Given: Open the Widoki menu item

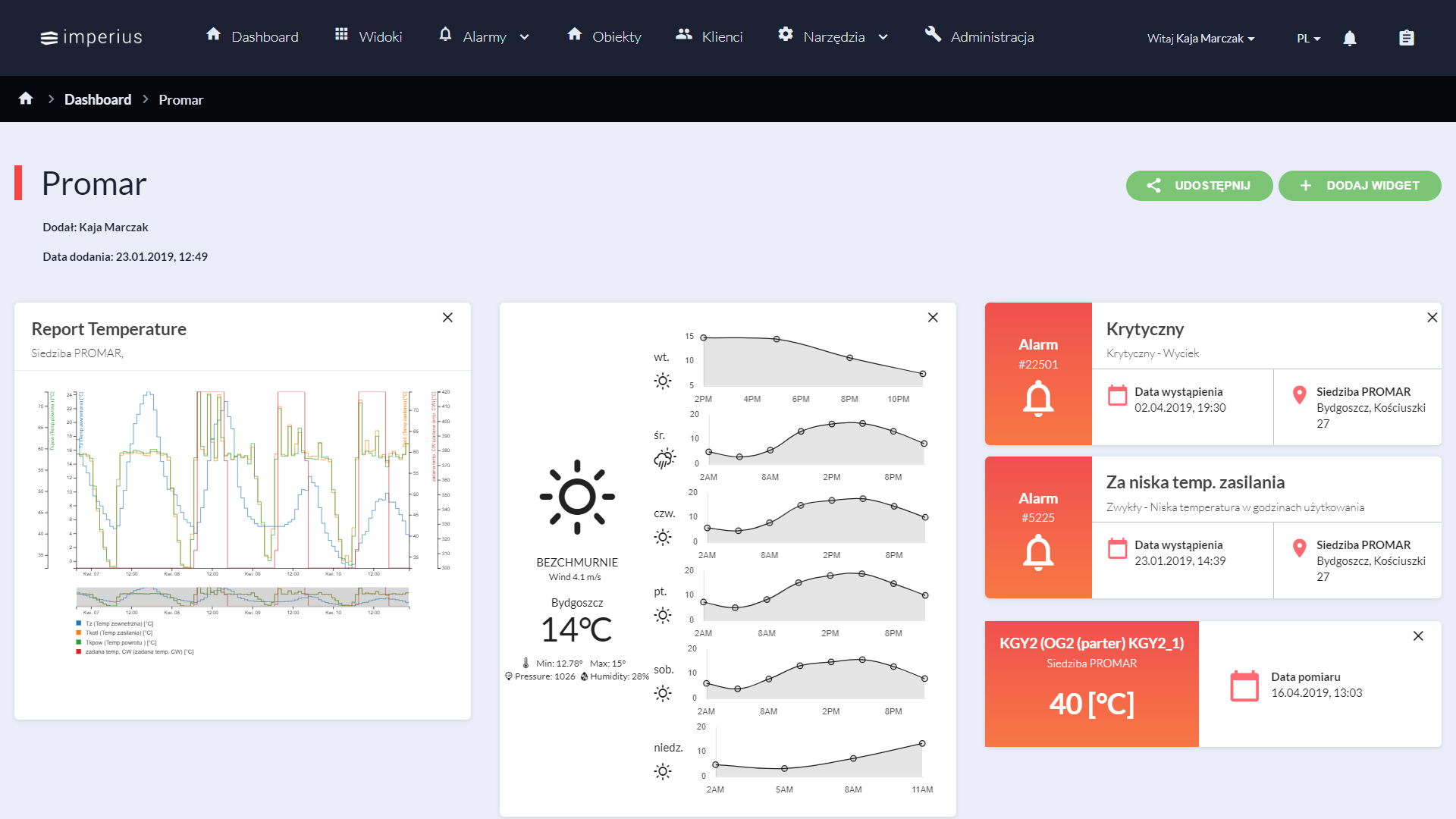Looking at the screenshot, I should (x=368, y=36).
